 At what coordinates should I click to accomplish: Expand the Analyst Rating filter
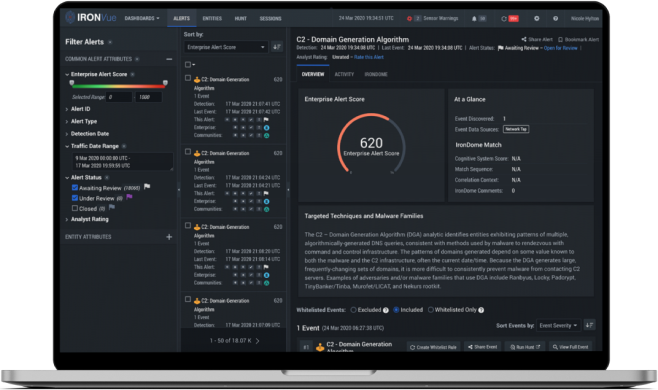coord(87,219)
